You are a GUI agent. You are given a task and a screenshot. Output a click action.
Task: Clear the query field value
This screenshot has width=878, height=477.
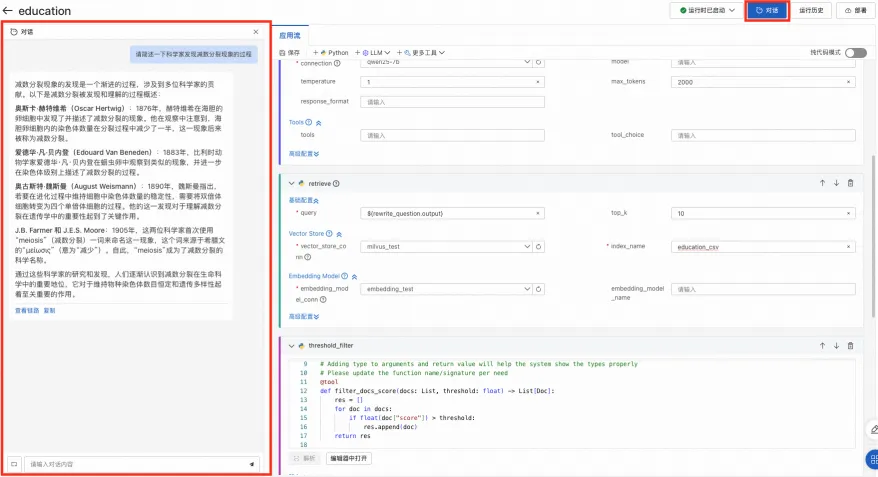click(538, 213)
